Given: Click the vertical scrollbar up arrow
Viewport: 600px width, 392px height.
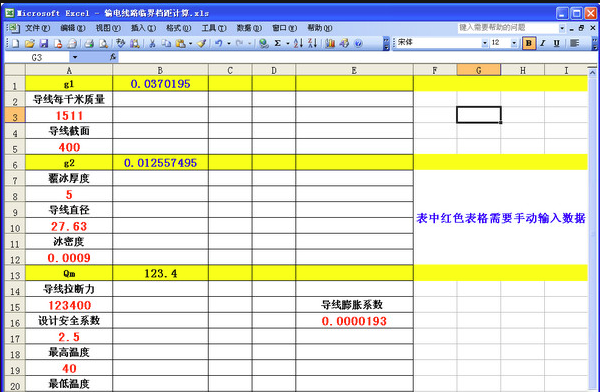Looking at the screenshot, I should (592, 72).
